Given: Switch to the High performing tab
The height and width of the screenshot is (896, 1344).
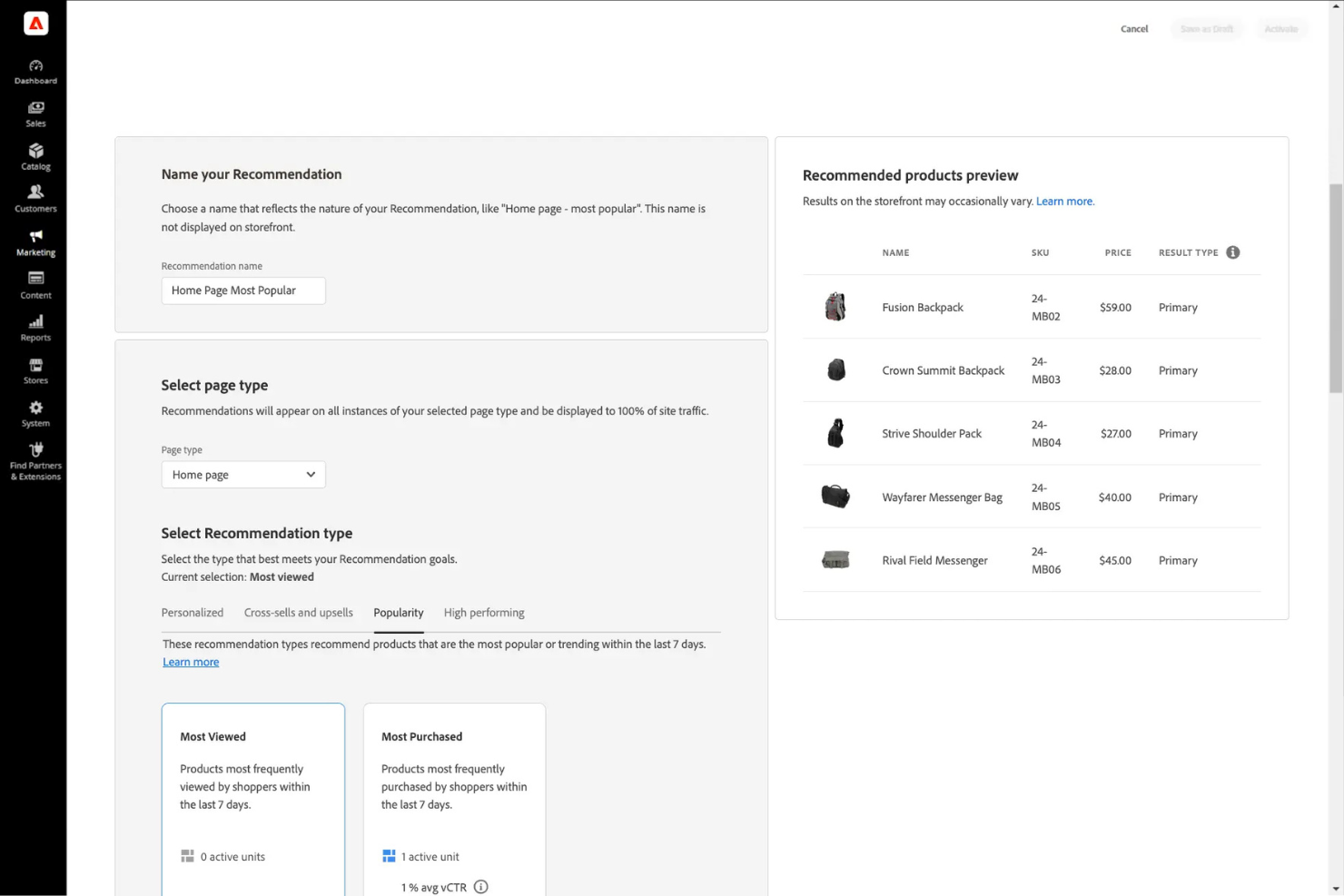Looking at the screenshot, I should pyautogui.click(x=483, y=612).
